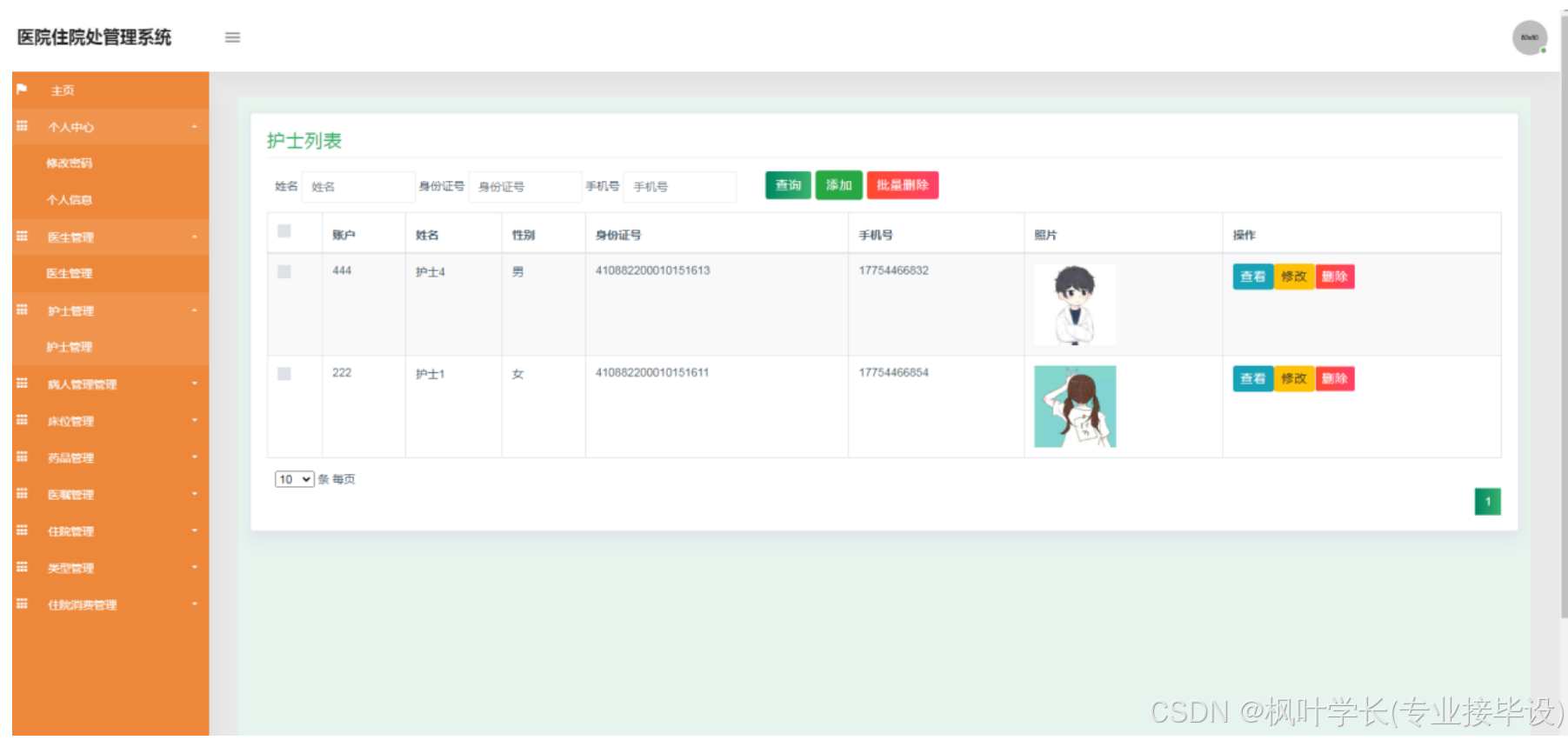Screen dimensions: 1568x740
Task: Edit 护士1 with the 修改 button
Action: [x=1294, y=378]
